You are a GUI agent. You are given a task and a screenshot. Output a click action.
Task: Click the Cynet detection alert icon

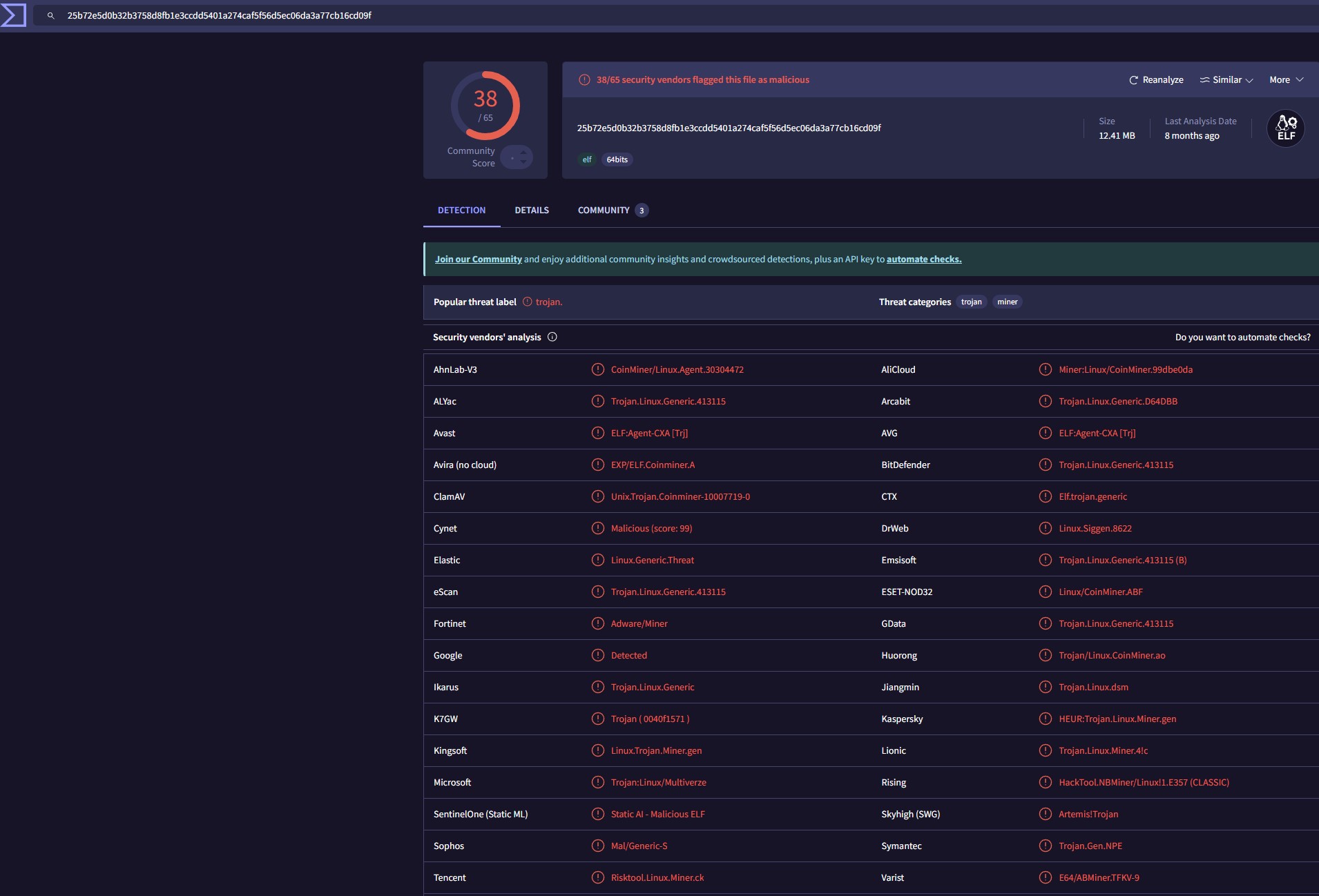[x=598, y=529]
